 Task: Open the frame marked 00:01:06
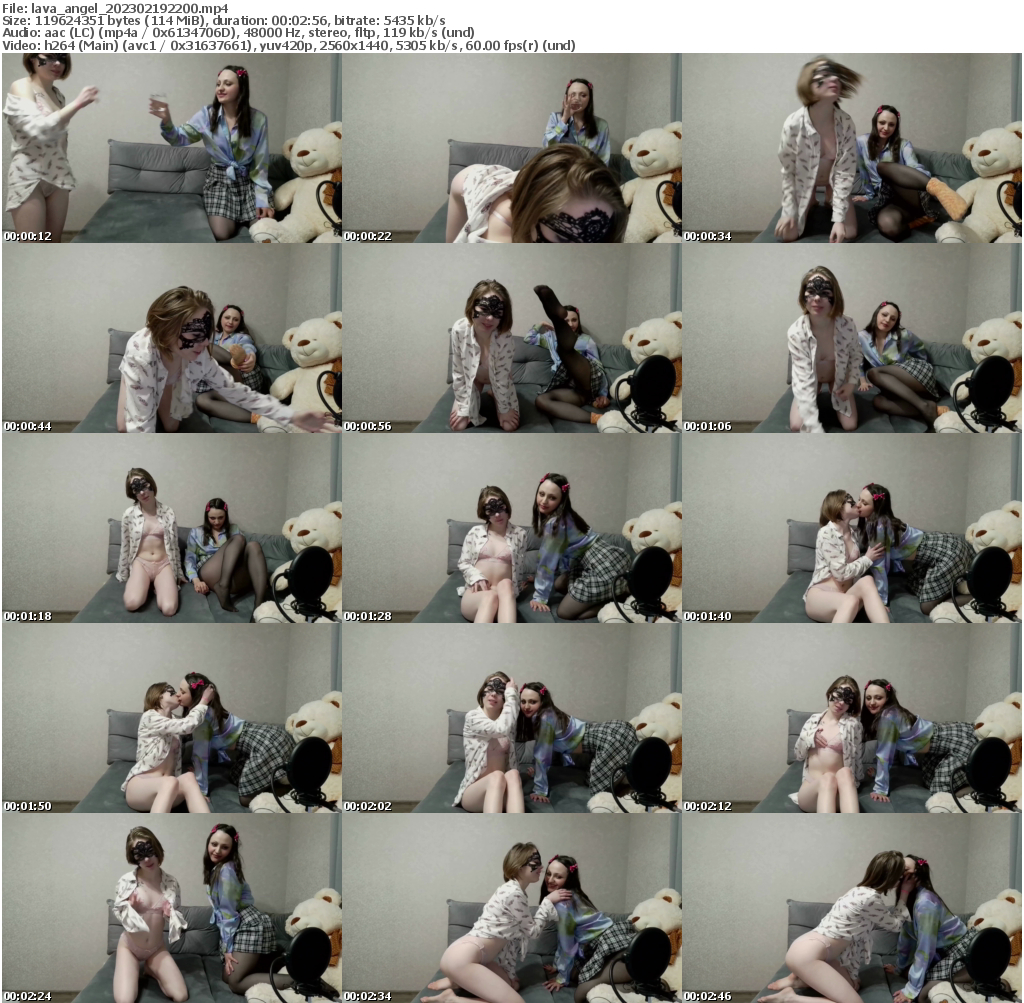click(851, 338)
